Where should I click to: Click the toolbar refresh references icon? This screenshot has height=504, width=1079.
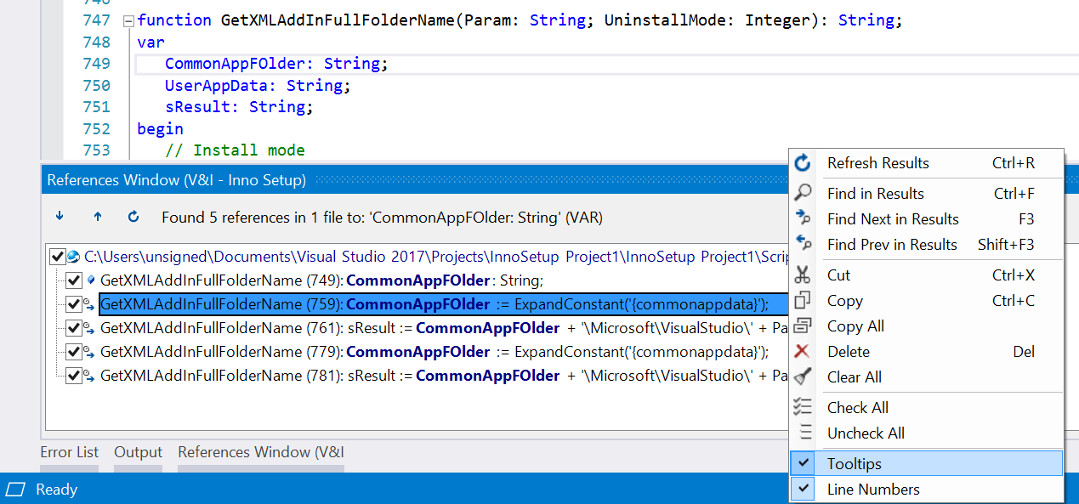click(134, 217)
